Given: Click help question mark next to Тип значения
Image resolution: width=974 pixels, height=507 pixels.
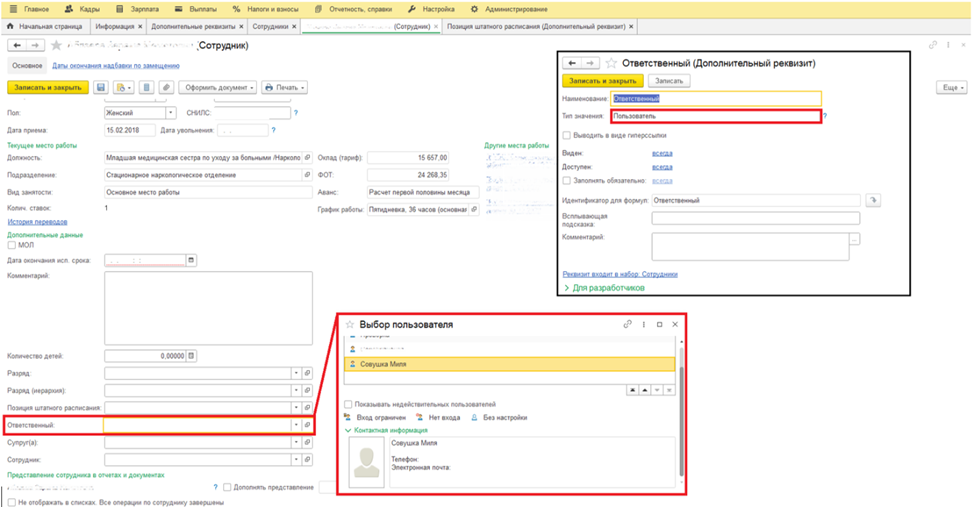Looking at the screenshot, I should 825,116.
